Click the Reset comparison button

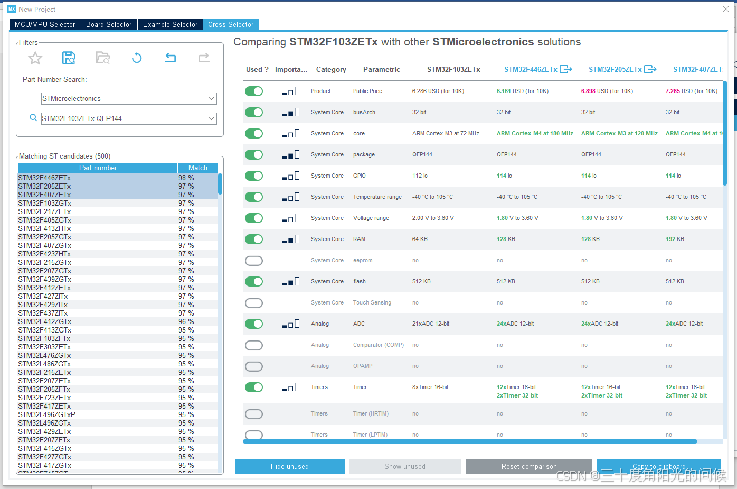pos(529,466)
